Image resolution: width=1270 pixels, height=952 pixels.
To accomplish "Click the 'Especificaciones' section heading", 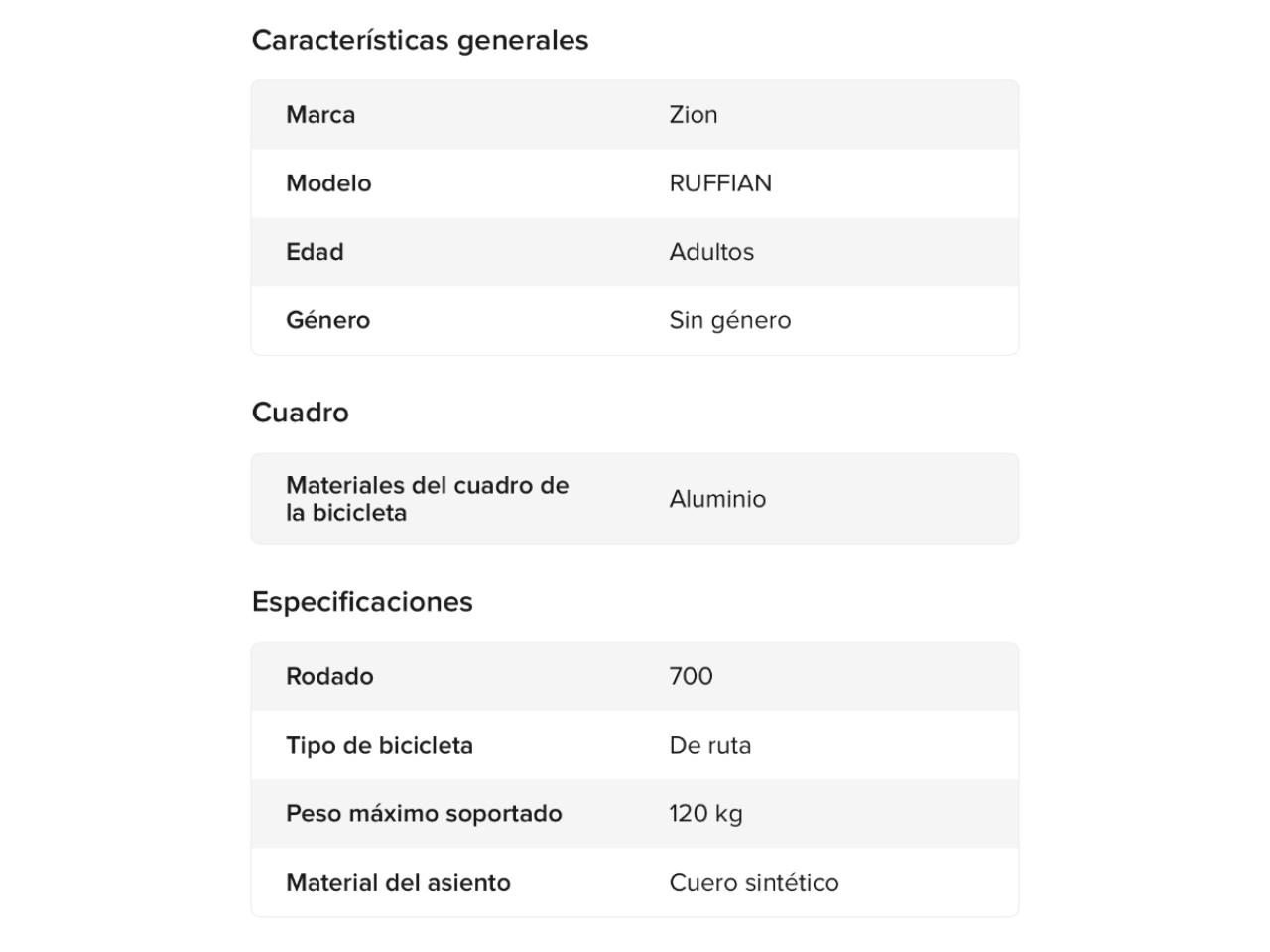I will coord(362,602).
